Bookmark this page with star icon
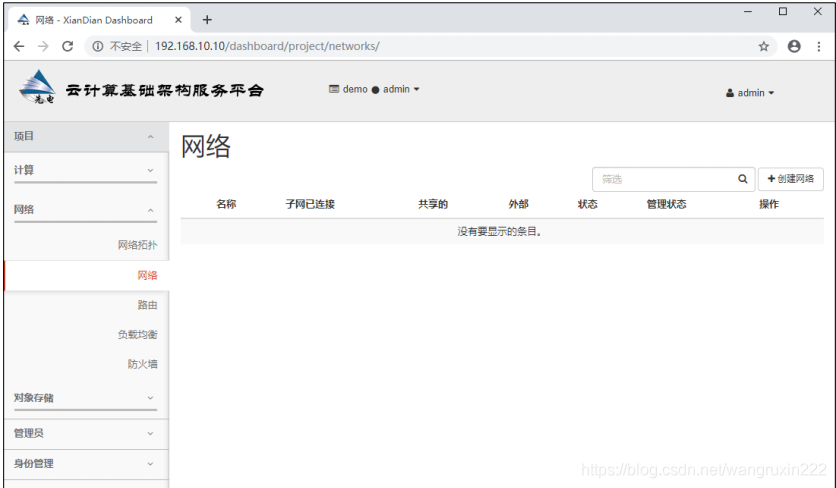This screenshot has width=836, height=488. coord(763,46)
